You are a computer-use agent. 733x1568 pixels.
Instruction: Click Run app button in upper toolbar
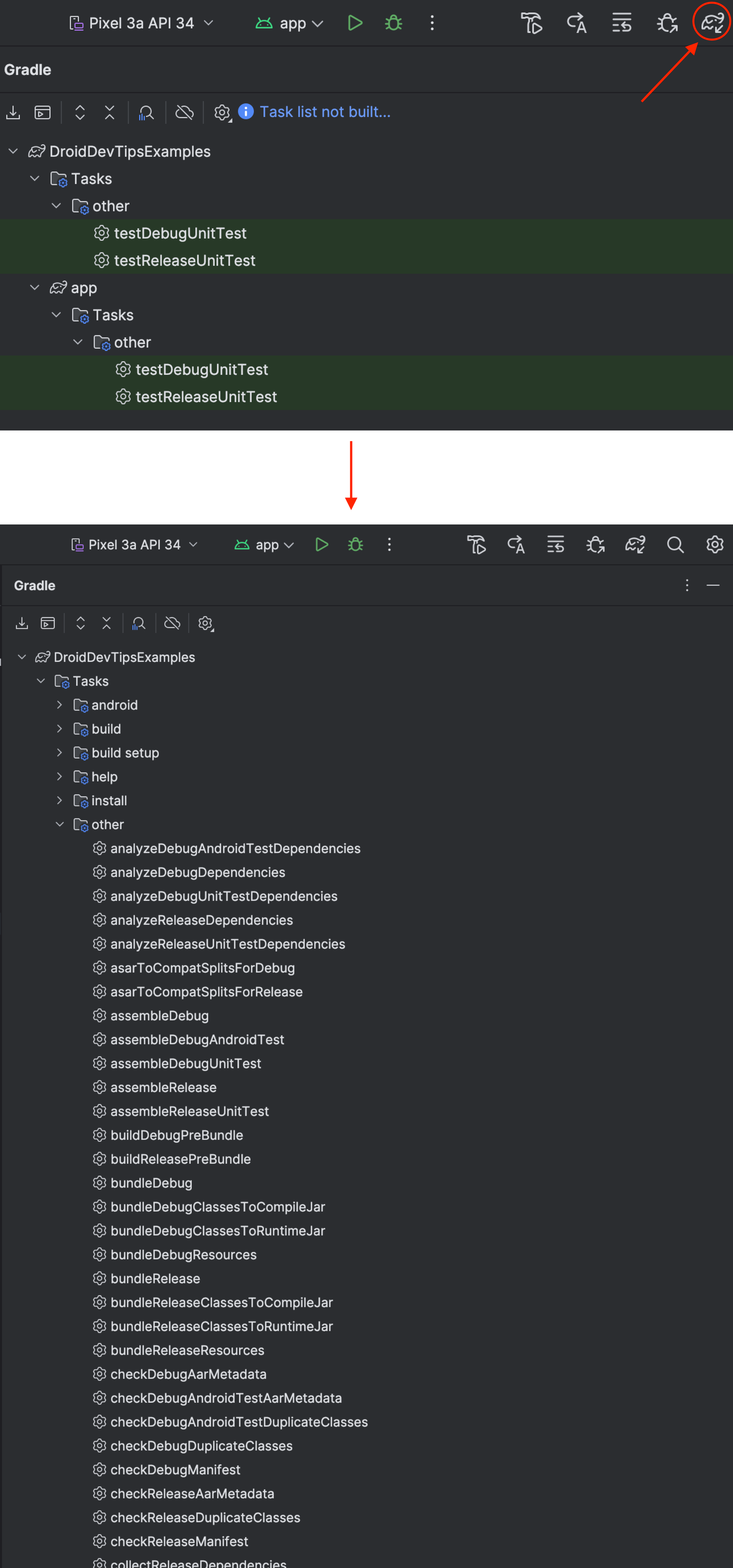coord(354,23)
